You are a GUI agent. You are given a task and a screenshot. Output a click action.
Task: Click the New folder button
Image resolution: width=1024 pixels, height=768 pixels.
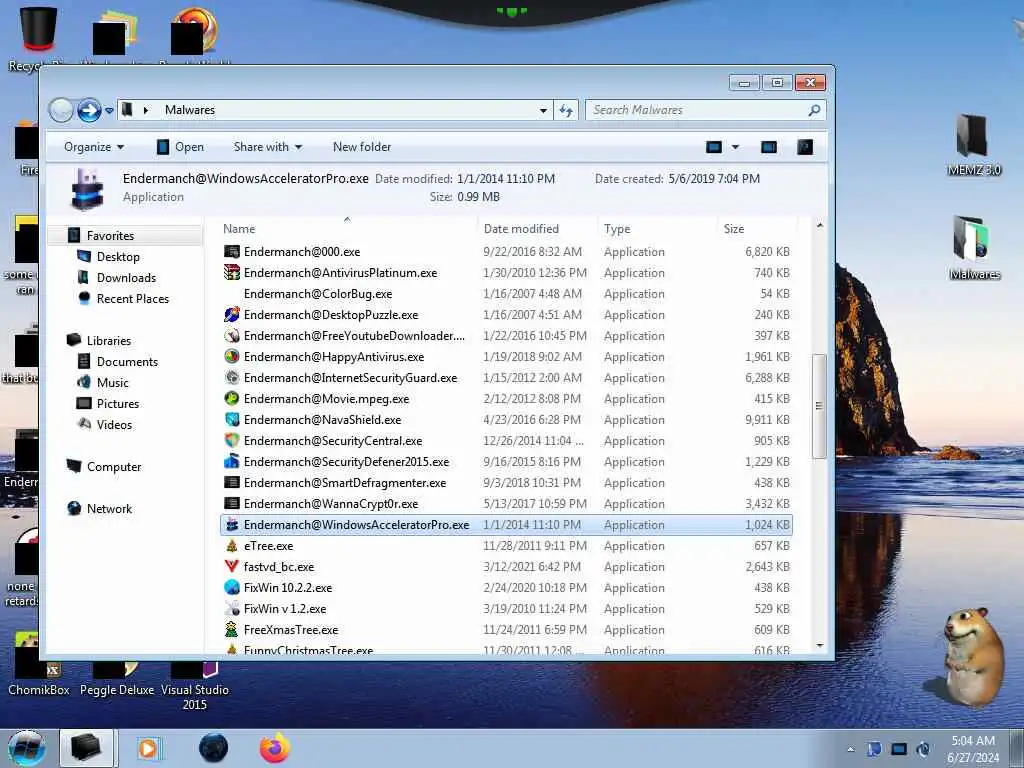pyautogui.click(x=362, y=147)
